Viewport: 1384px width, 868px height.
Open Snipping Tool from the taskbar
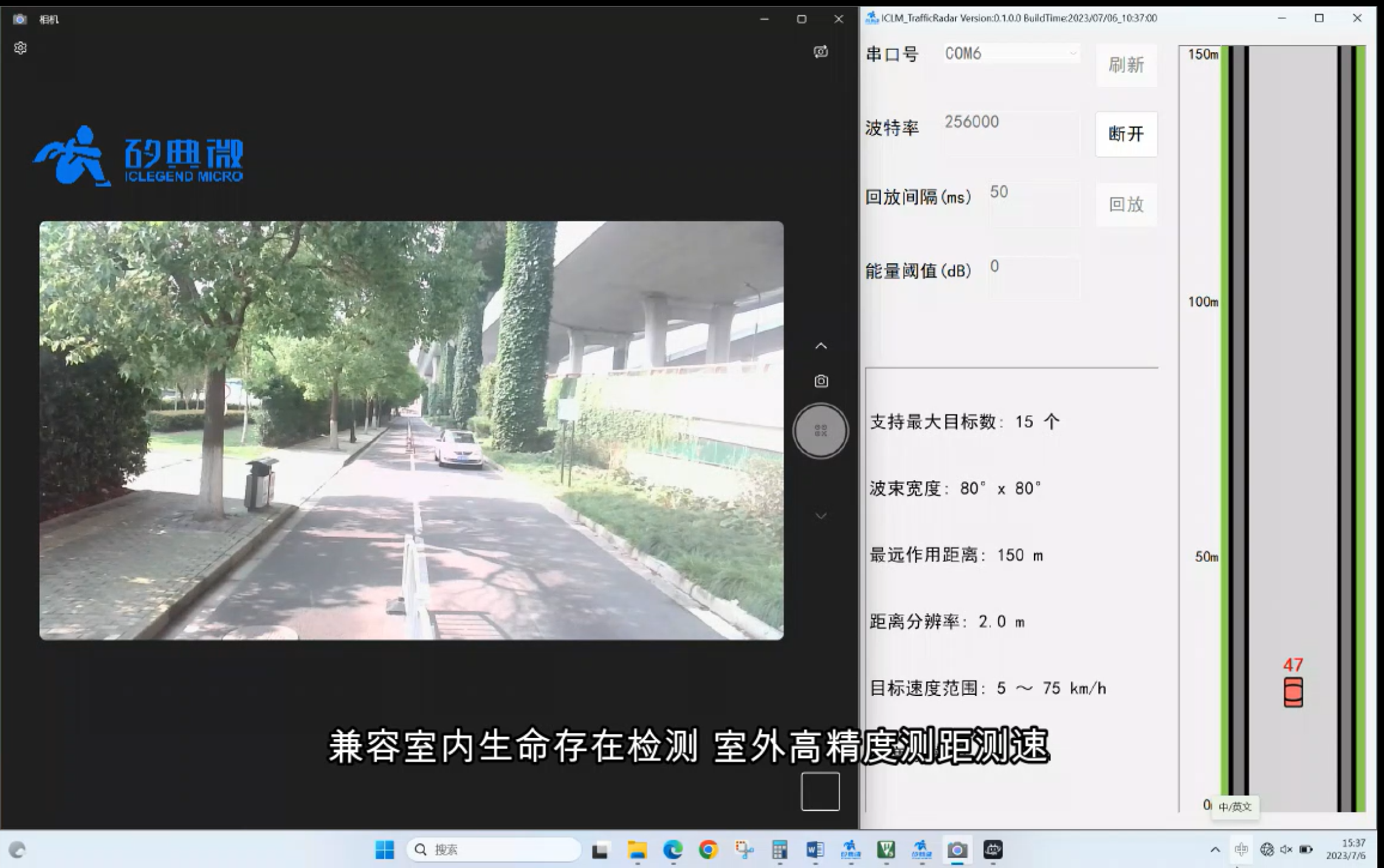tap(744, 850)
